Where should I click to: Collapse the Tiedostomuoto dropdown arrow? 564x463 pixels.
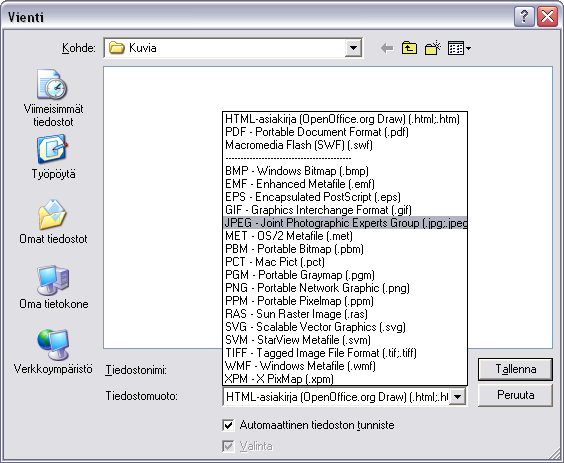(x=458, y=397)
